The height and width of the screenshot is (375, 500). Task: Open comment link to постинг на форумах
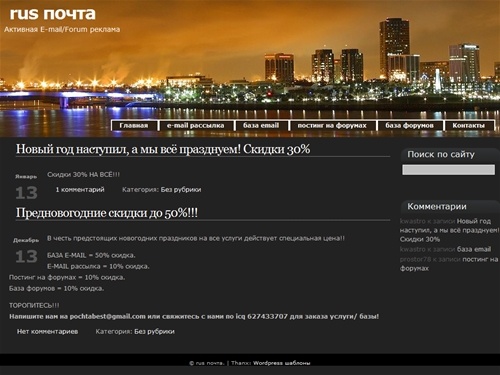[449, 264]
